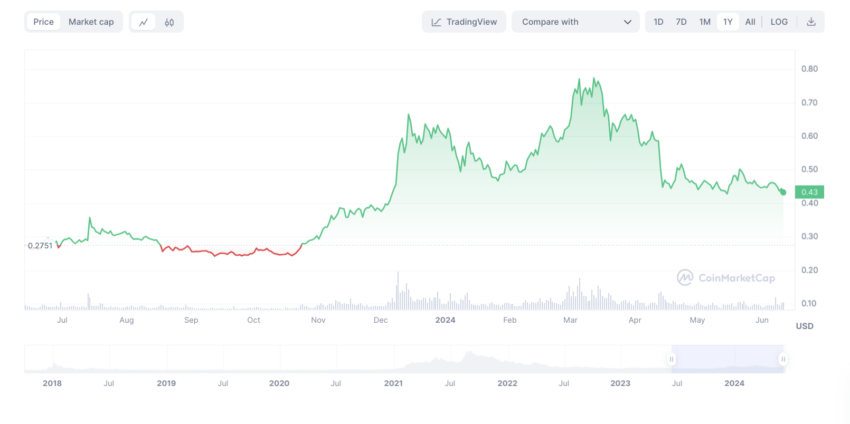Screen dimensions: 850x424
Task: Select the Price view toggle
Action: pos(44,22)
